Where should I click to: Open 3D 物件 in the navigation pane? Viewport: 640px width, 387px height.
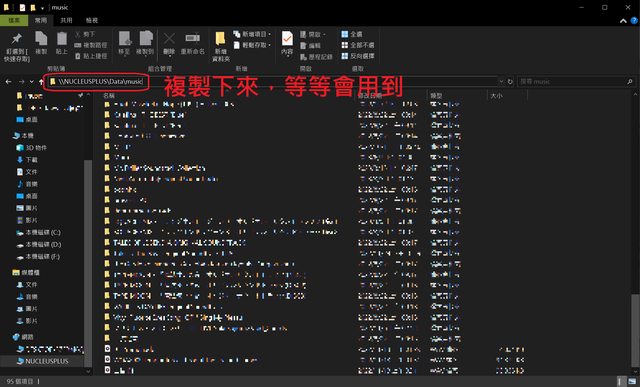coord(32,147)
